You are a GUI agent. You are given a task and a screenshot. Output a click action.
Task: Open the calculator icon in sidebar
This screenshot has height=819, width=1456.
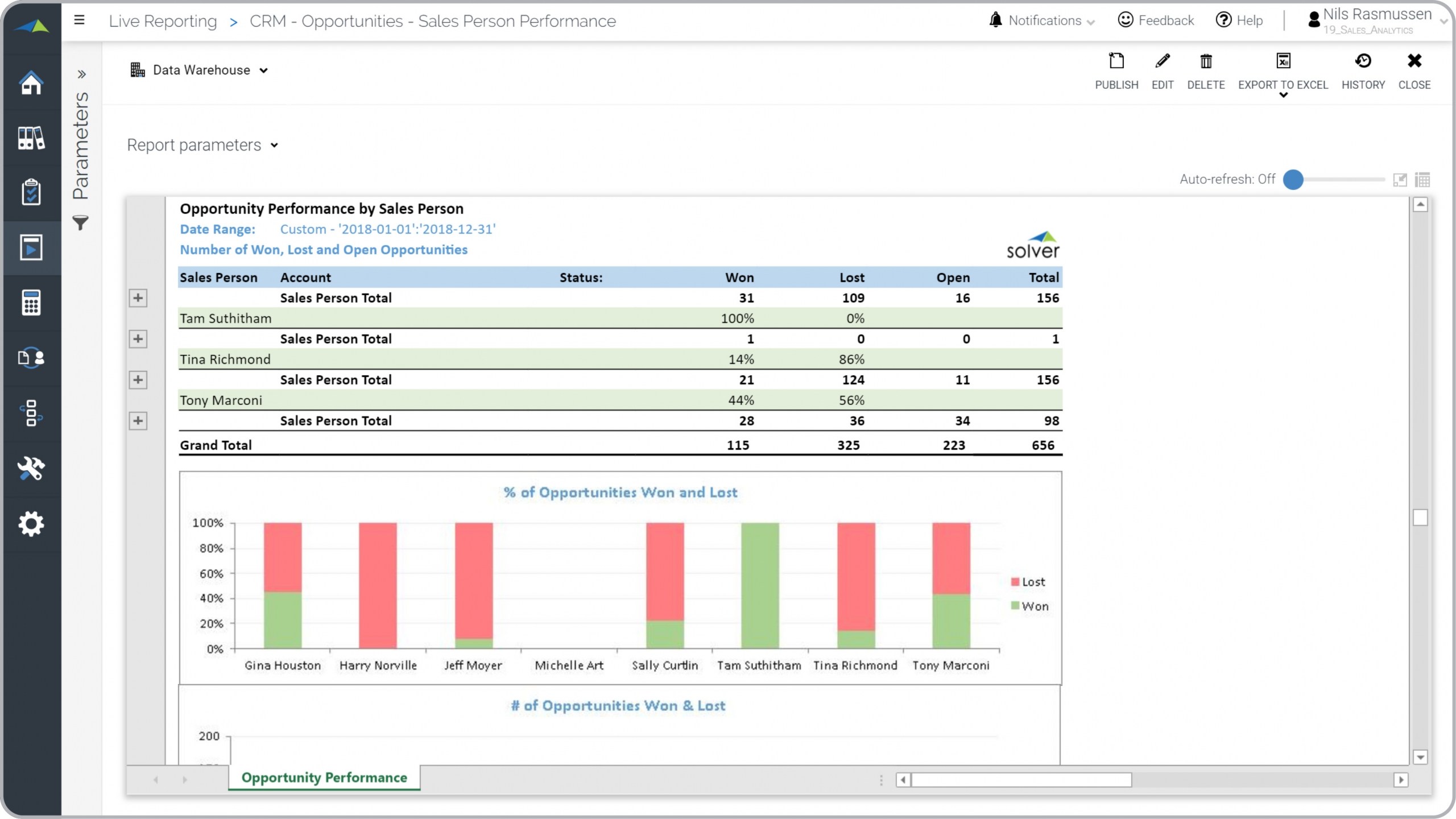coord(31,303)
